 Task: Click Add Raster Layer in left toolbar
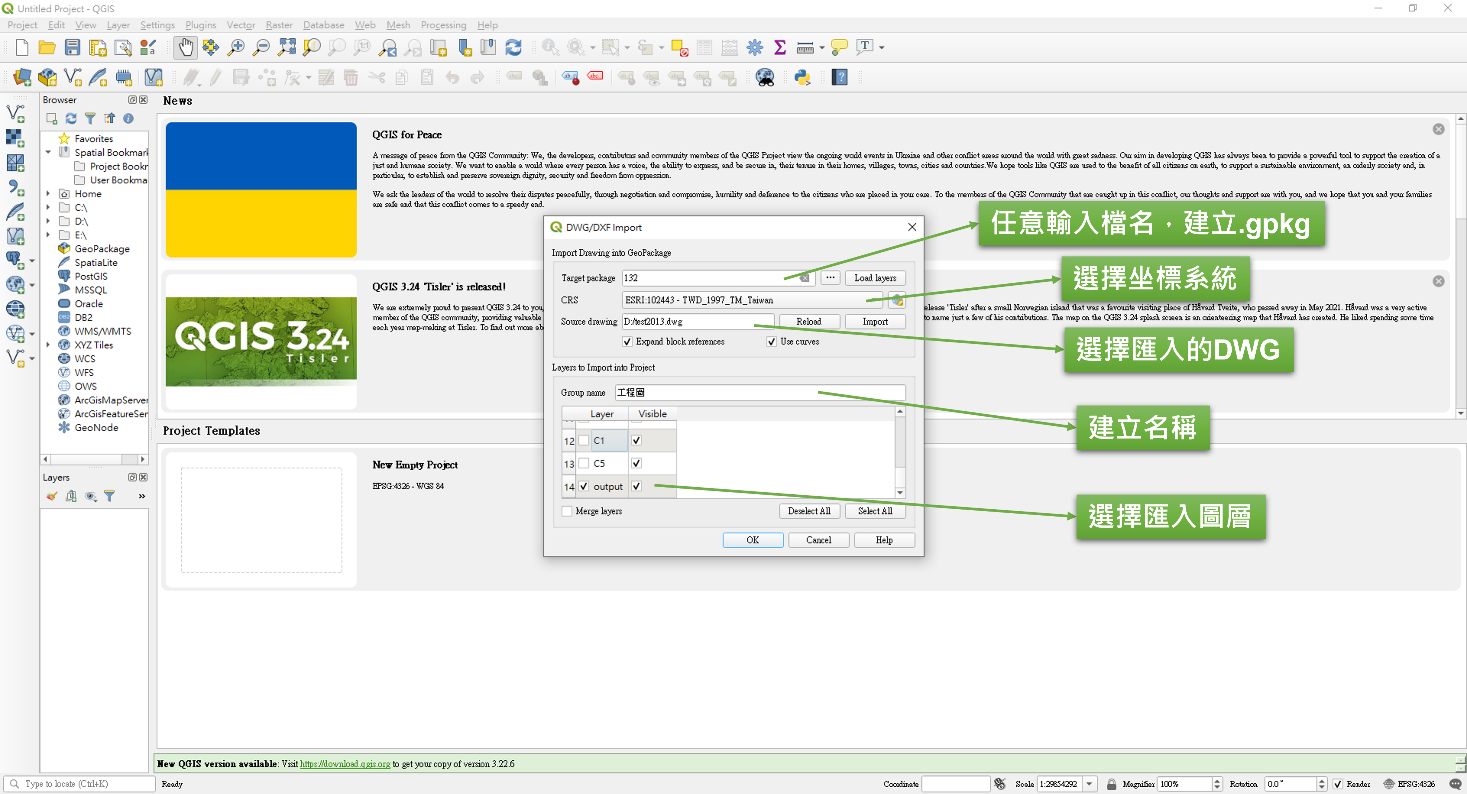pos(15,138)
